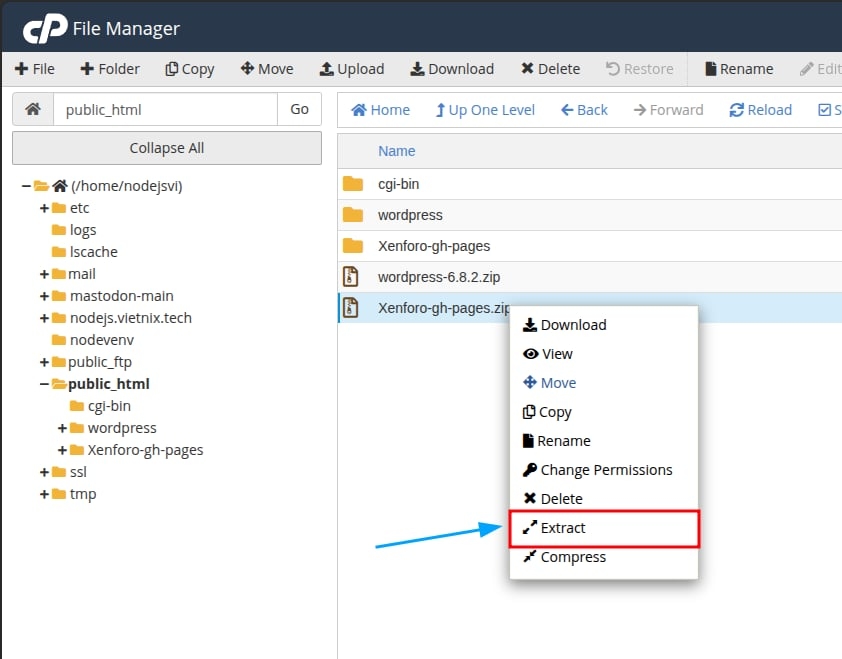This screenshot has width=842, height=659.
Task: Click the Collapse All button
Action: 167,148
